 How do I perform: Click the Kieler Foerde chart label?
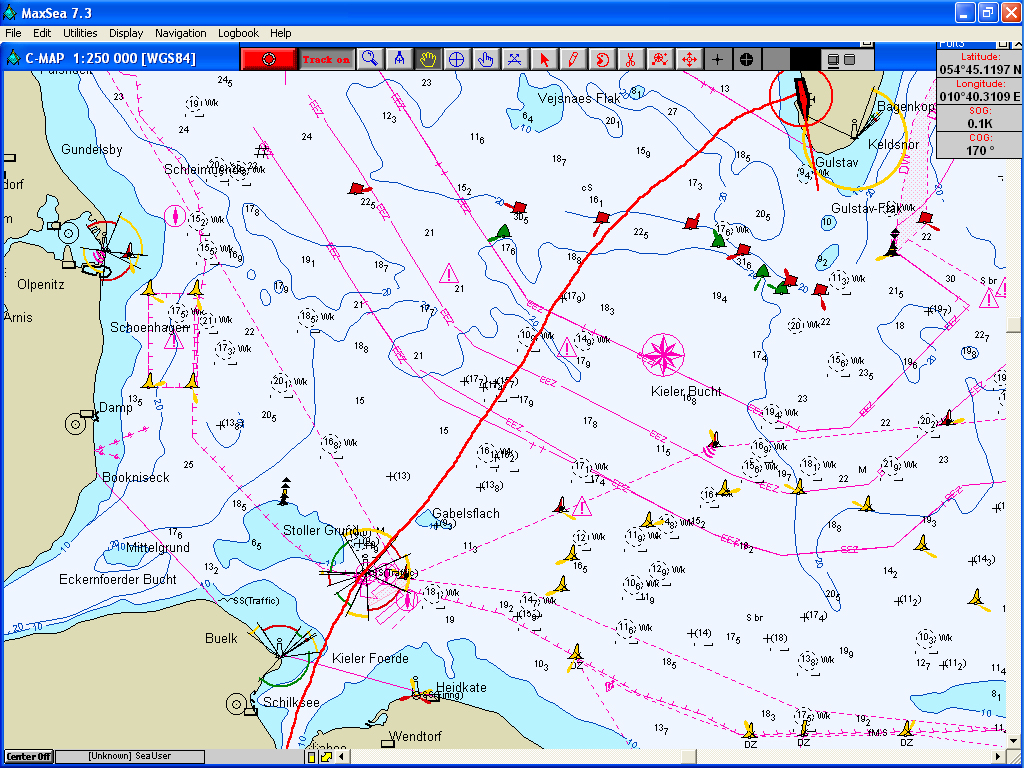(370, 658)
